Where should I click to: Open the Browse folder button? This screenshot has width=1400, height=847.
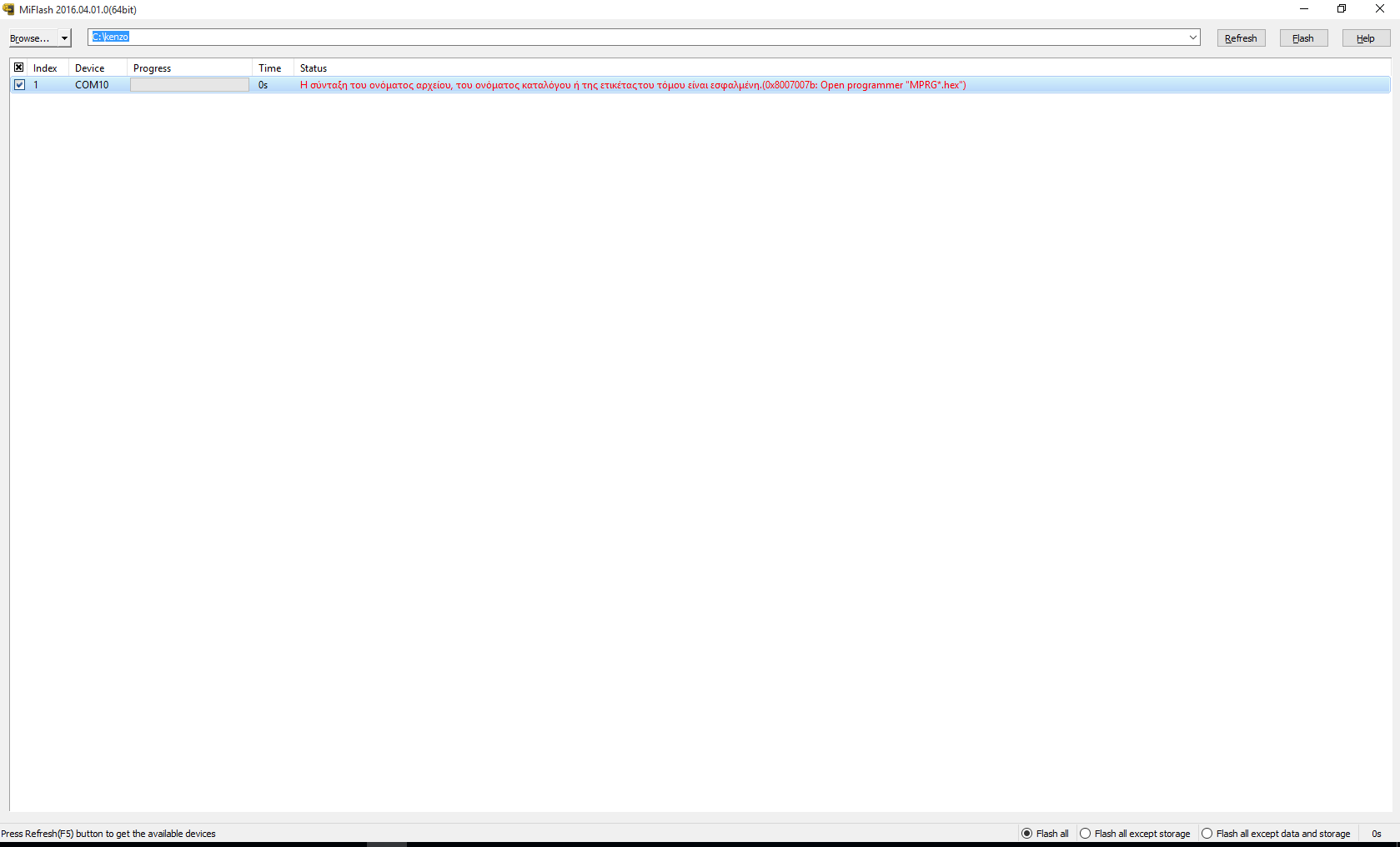[x=33, y=38]
